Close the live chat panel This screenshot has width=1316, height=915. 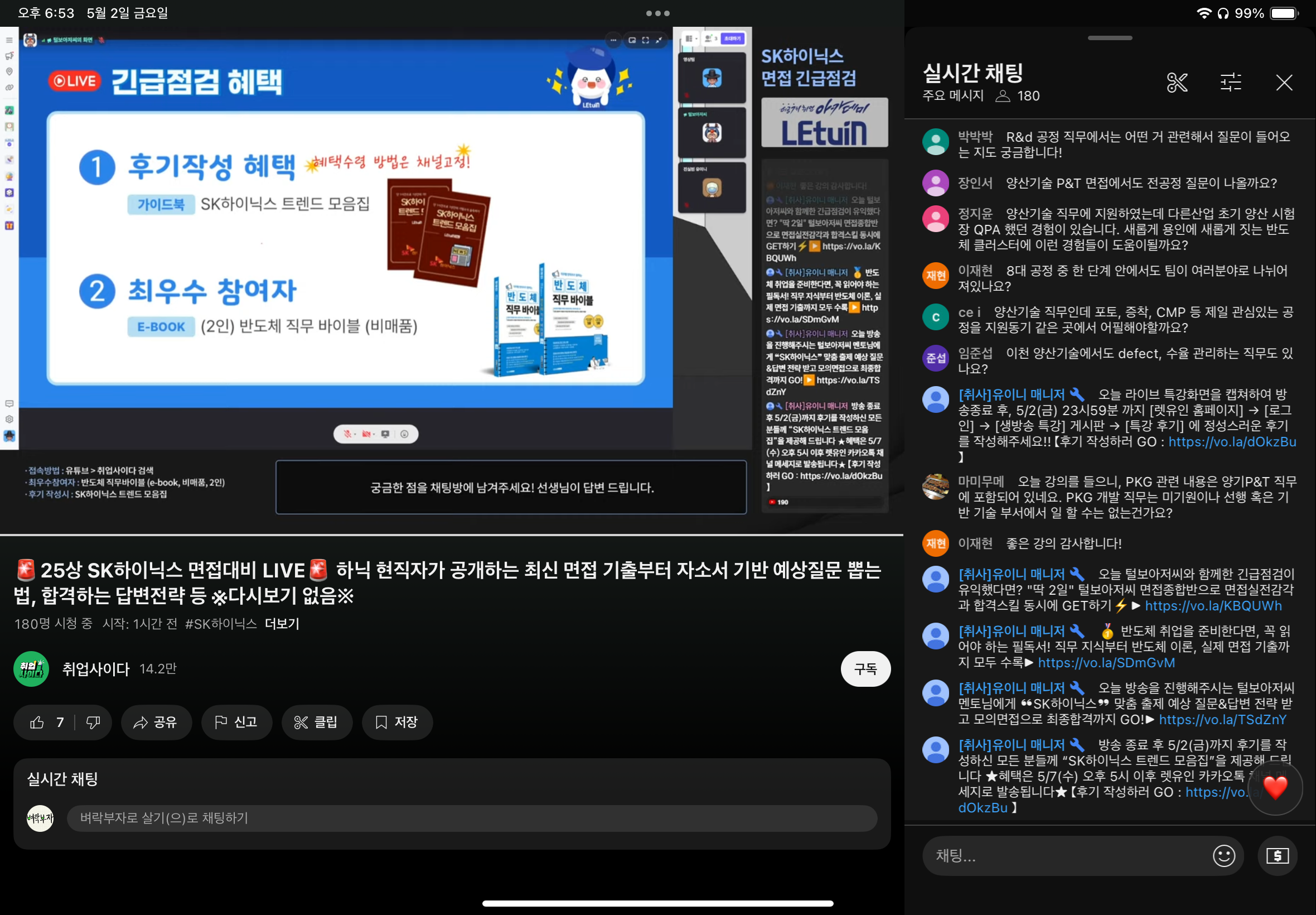pos(1284,83)
